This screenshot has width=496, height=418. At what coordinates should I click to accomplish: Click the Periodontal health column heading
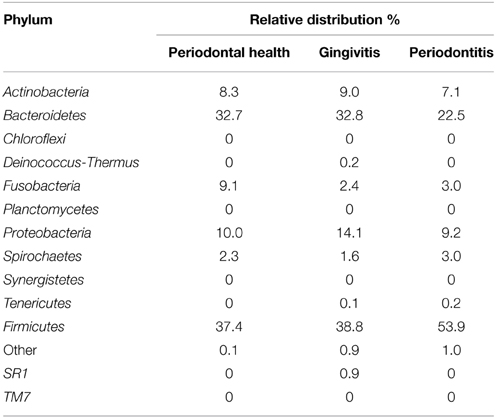coord(229,52)
